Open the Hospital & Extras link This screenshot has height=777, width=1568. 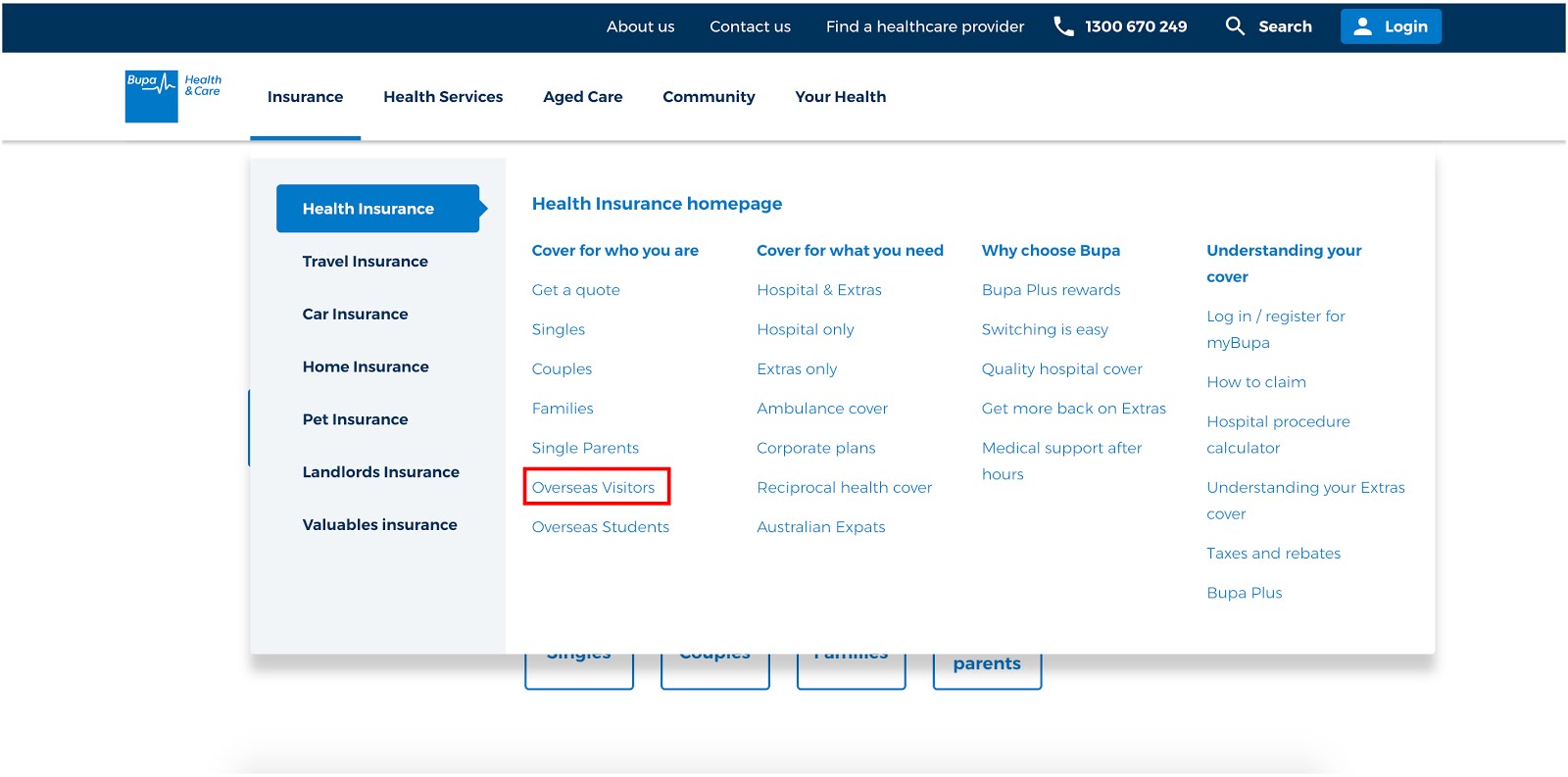click(x=819, y=290)
